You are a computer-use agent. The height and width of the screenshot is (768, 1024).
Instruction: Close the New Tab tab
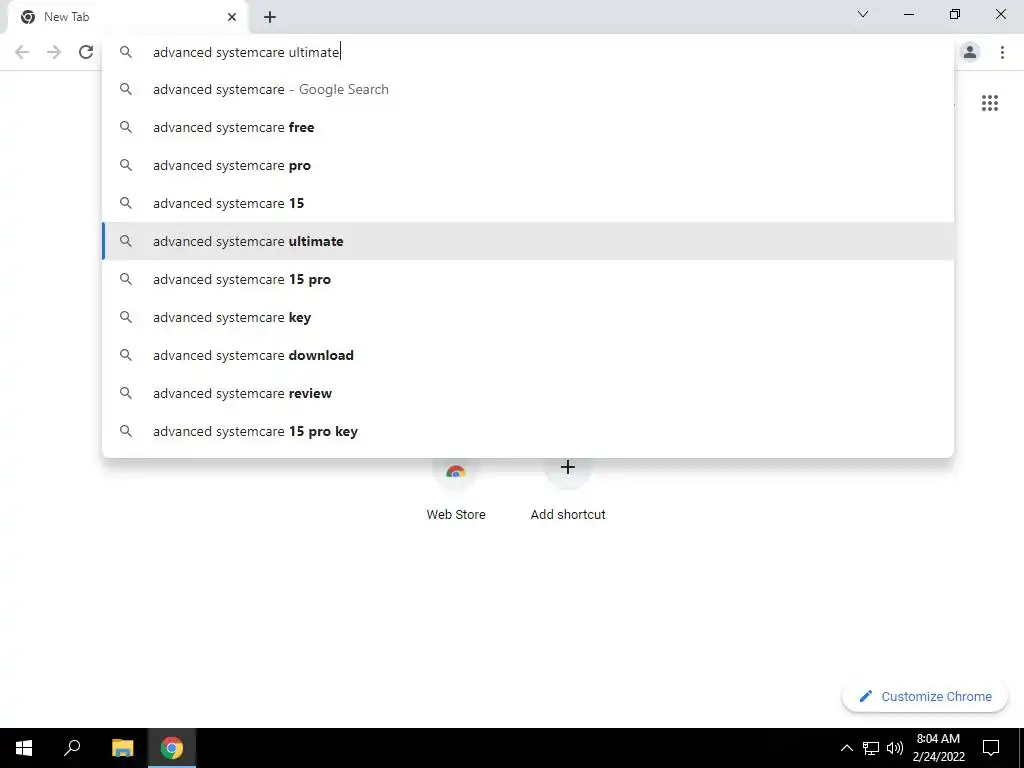coord(232,17)
